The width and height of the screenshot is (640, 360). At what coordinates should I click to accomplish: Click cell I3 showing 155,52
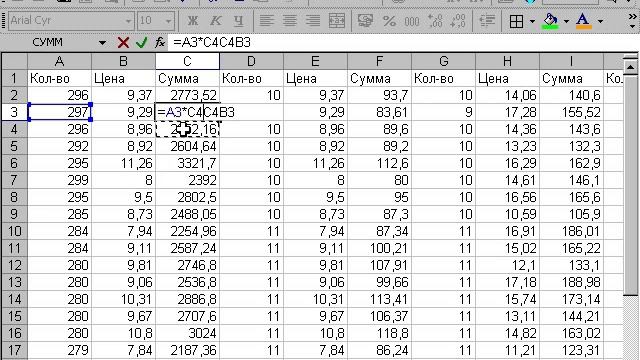[x=571, y=112]
